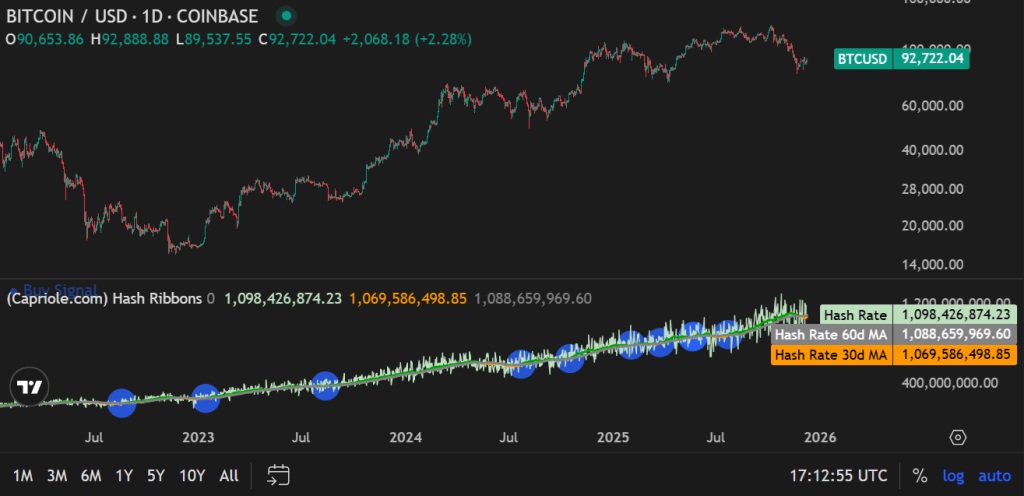This screenshot has width=1024, height=496.
Task: Select the 1Y time range
Action: (124, 476)
